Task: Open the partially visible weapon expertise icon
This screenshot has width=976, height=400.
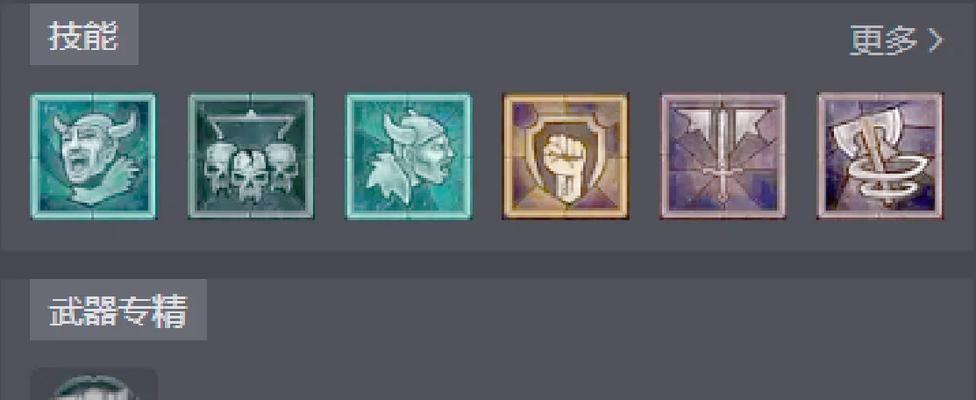Action: [93, 384]
